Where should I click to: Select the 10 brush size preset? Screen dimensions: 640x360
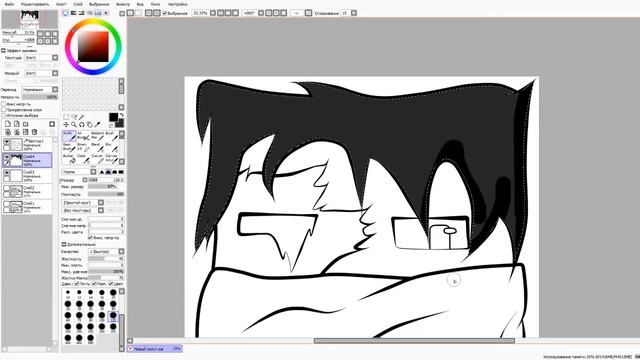68,293
